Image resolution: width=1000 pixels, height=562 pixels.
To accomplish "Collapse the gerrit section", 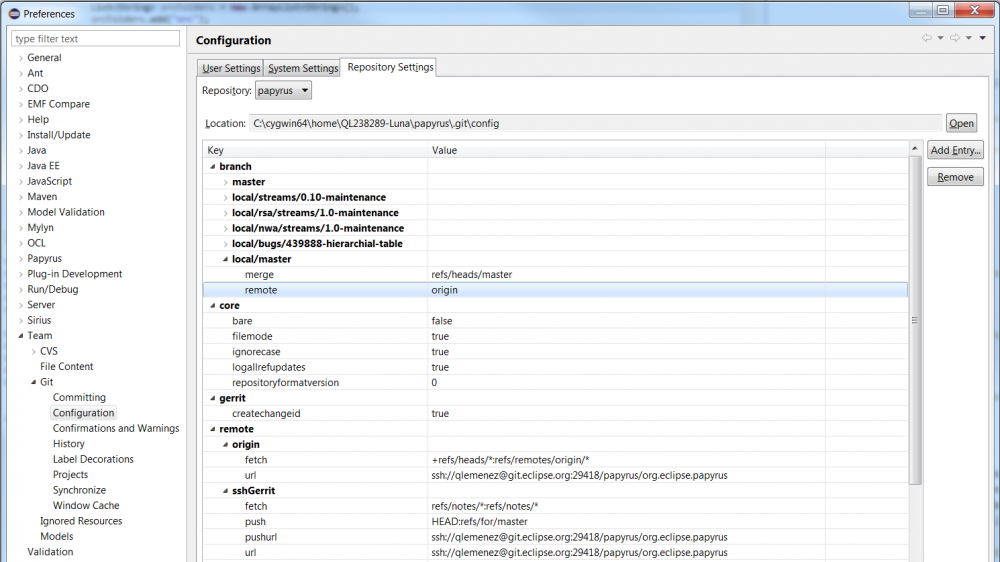I will [213, 398].
